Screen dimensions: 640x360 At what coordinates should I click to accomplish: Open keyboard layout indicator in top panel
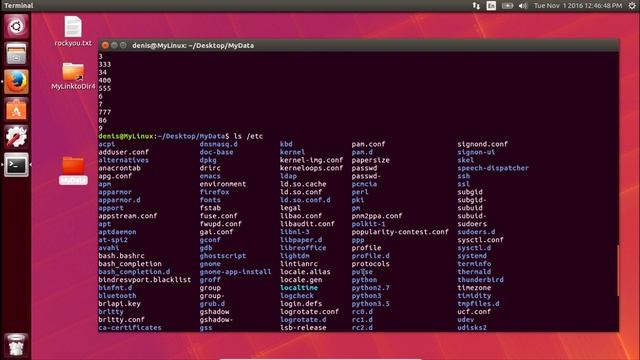tap(491, 6)
